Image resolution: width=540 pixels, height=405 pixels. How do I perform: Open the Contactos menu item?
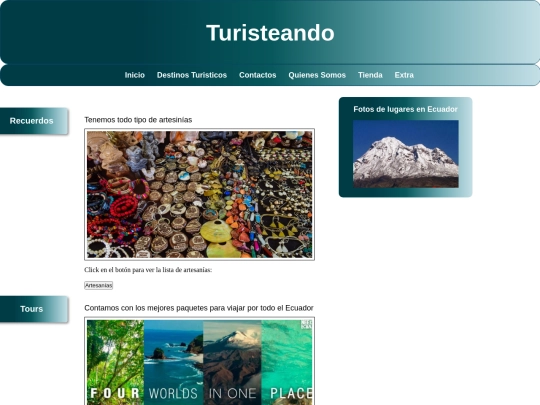[258, 75]
